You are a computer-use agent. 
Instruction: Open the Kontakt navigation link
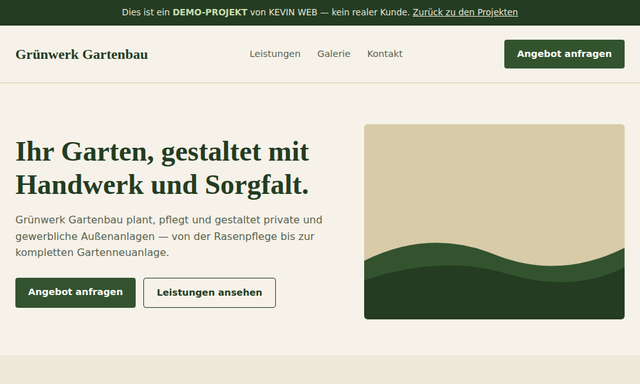[384, 54]
